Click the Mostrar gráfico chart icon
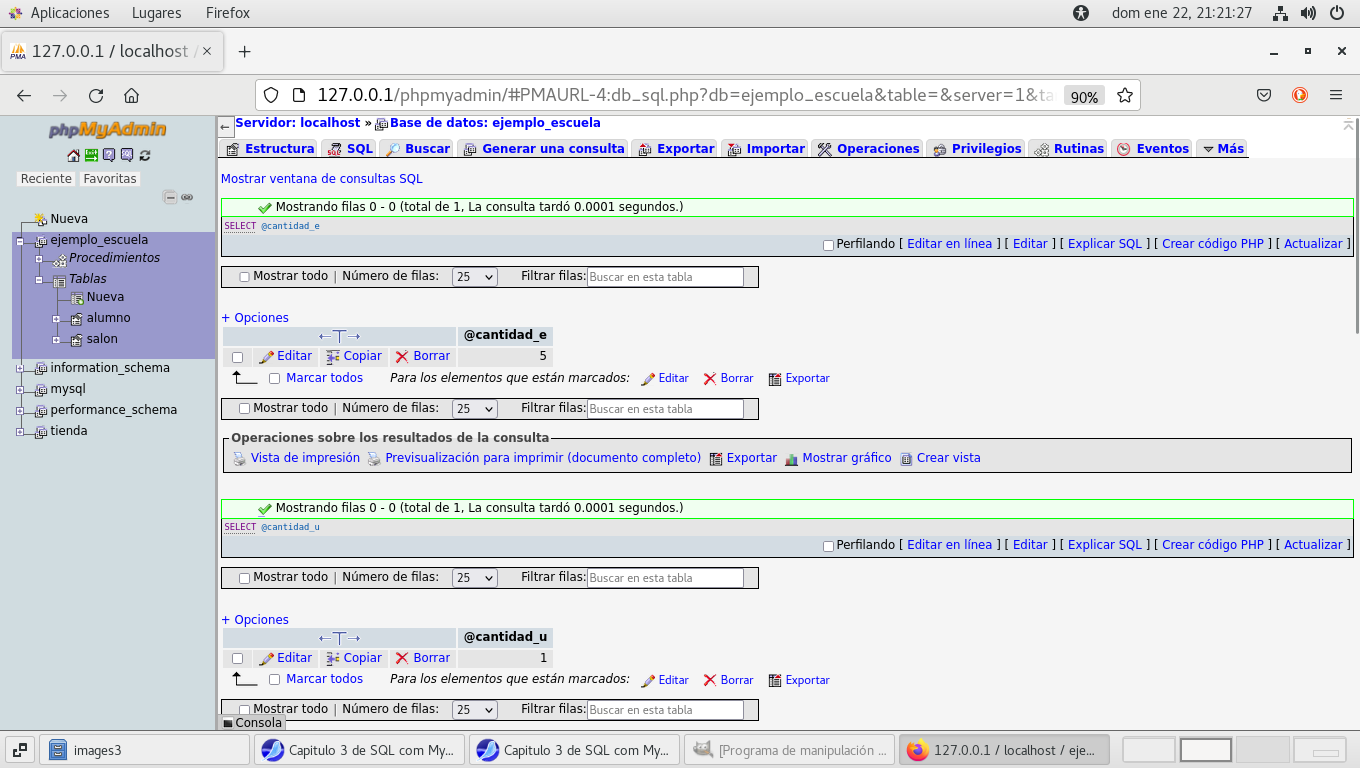This screenshot has width=1360, height=768. (792, 459)
